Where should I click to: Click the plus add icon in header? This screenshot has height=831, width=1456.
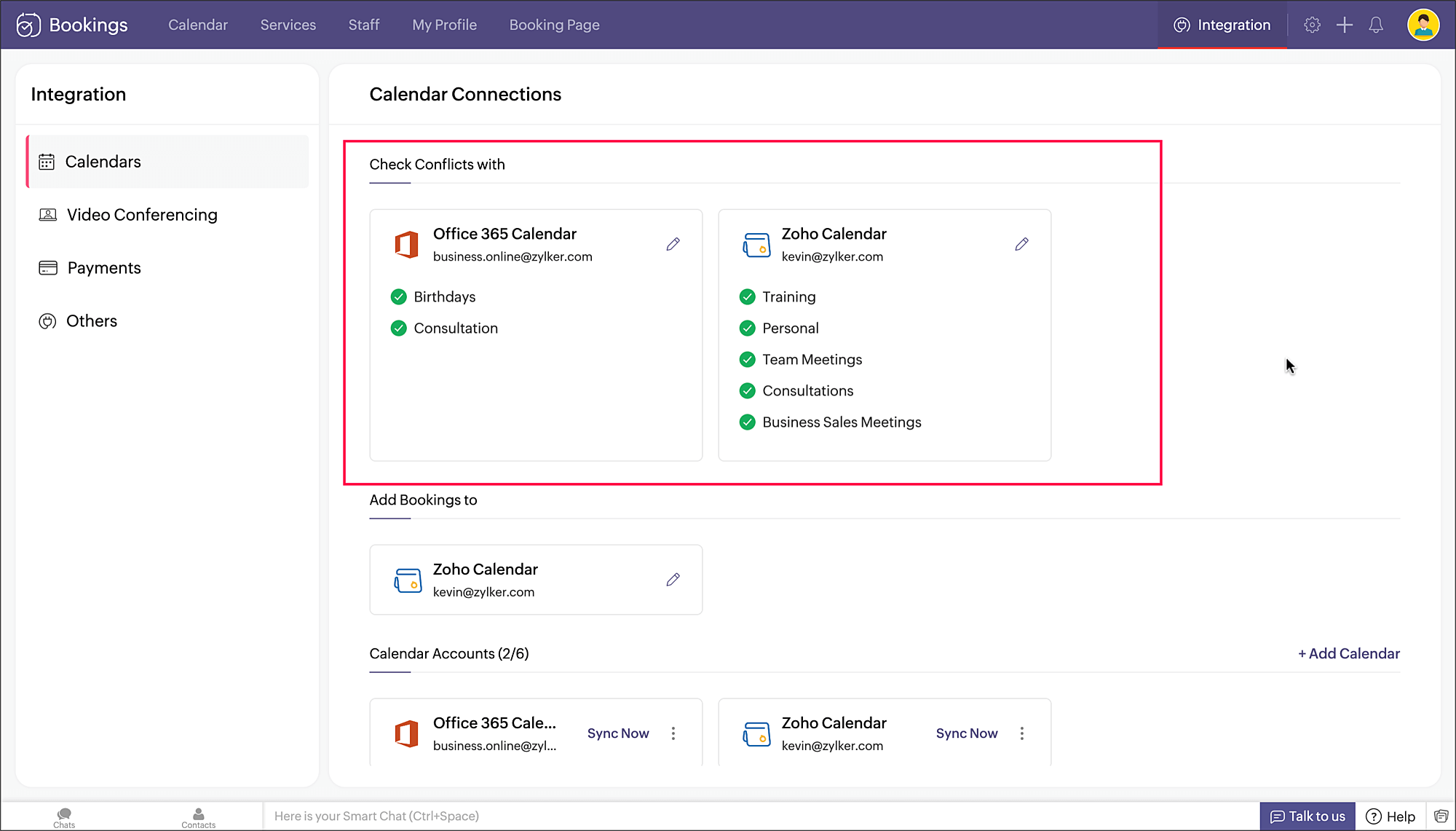click(1344, 25)
